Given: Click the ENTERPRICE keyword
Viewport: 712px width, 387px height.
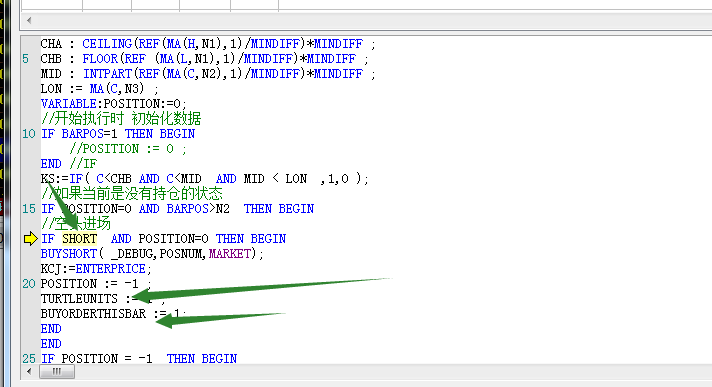Looking at the screenshot, I should [110, 269].
